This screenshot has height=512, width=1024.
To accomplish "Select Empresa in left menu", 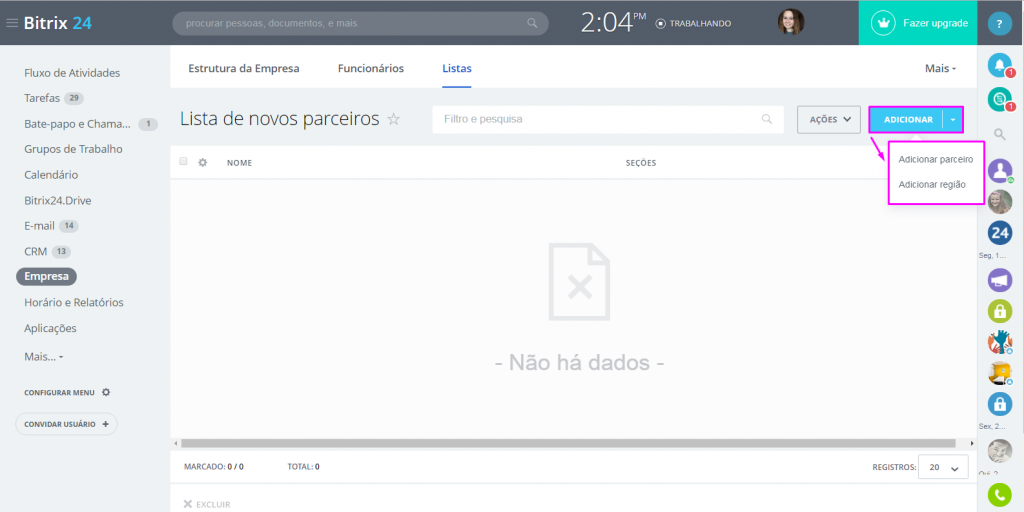I will pos(46,276).
